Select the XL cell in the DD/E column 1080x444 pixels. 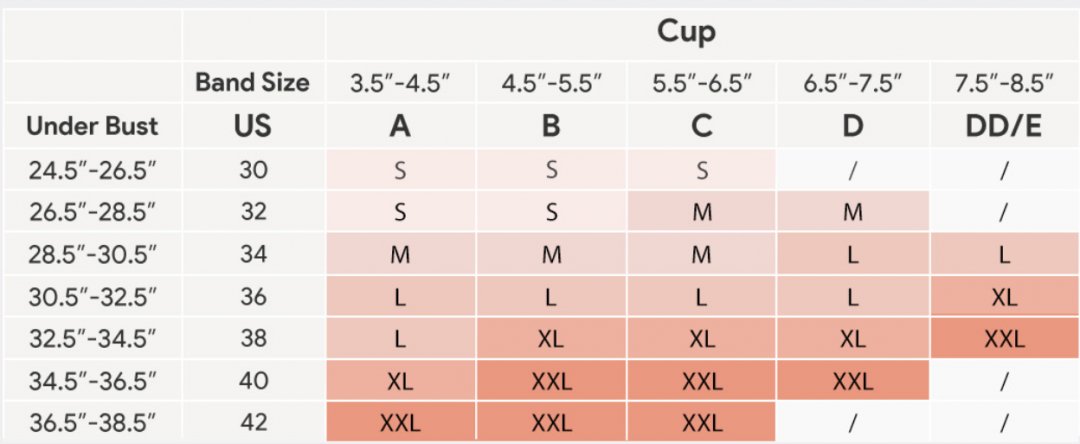click(1003, 297)
